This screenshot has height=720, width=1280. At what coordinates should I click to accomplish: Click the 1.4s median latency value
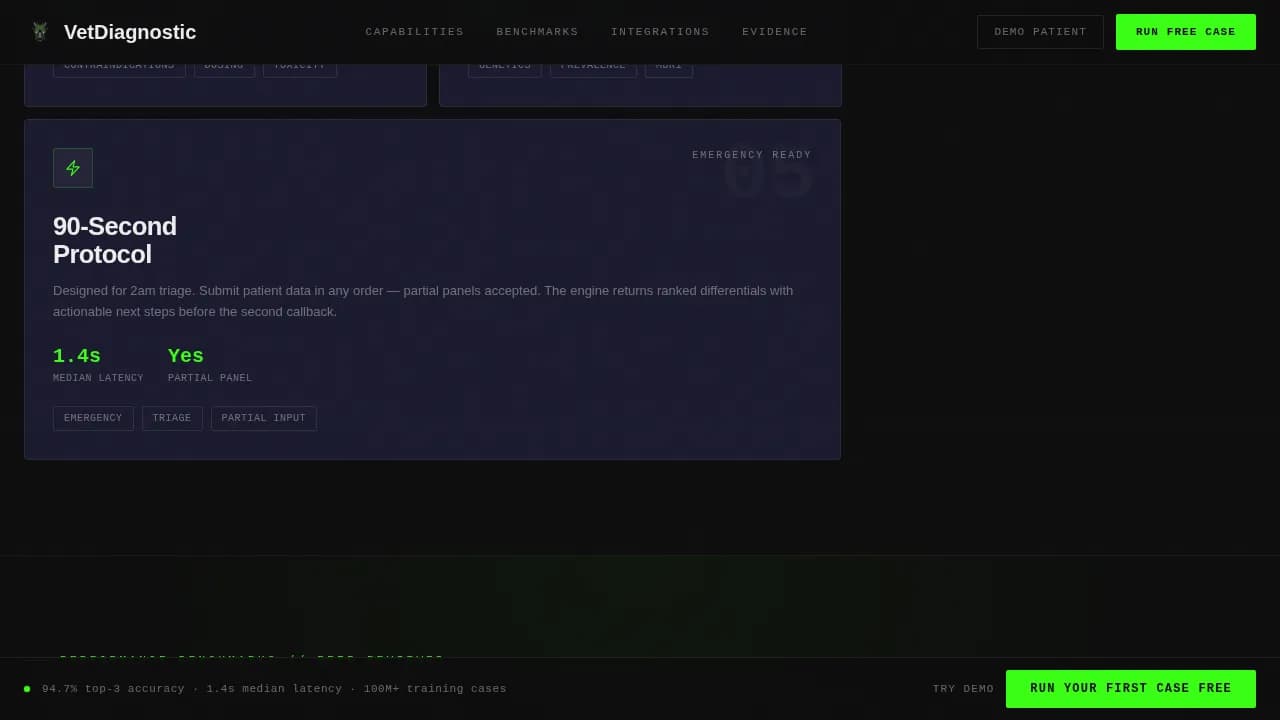tap(77, 356)
